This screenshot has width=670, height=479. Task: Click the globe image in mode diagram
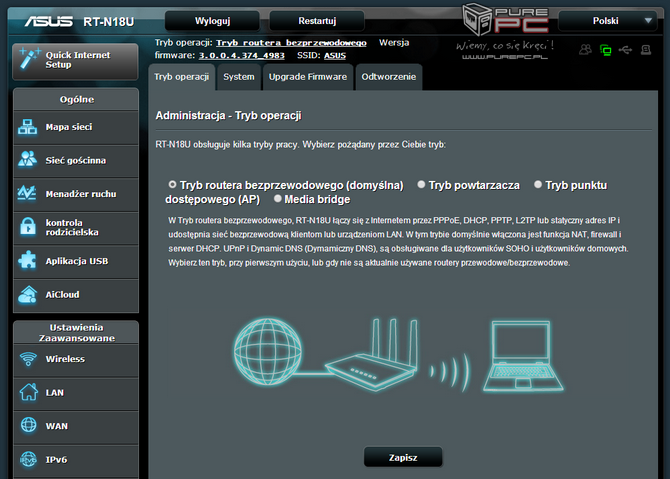tap(267, 352)
